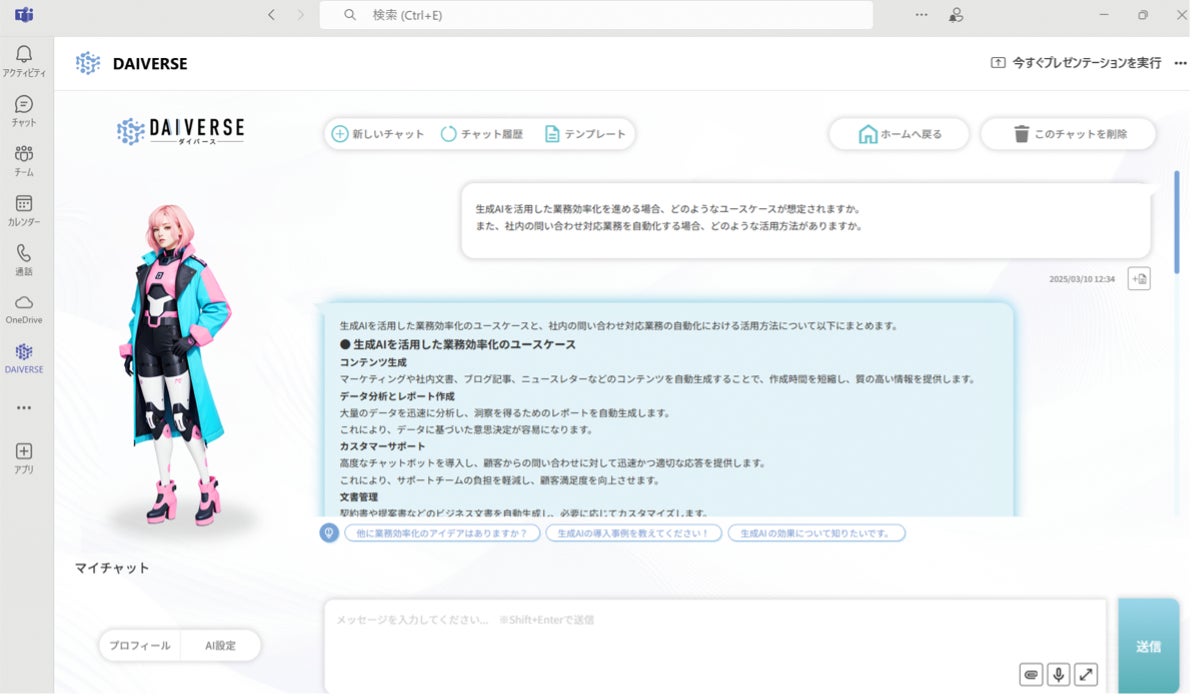Open the Teams (チーム) sidebar icon
This screenshot has height=696, width=1194.
[24, 154]
